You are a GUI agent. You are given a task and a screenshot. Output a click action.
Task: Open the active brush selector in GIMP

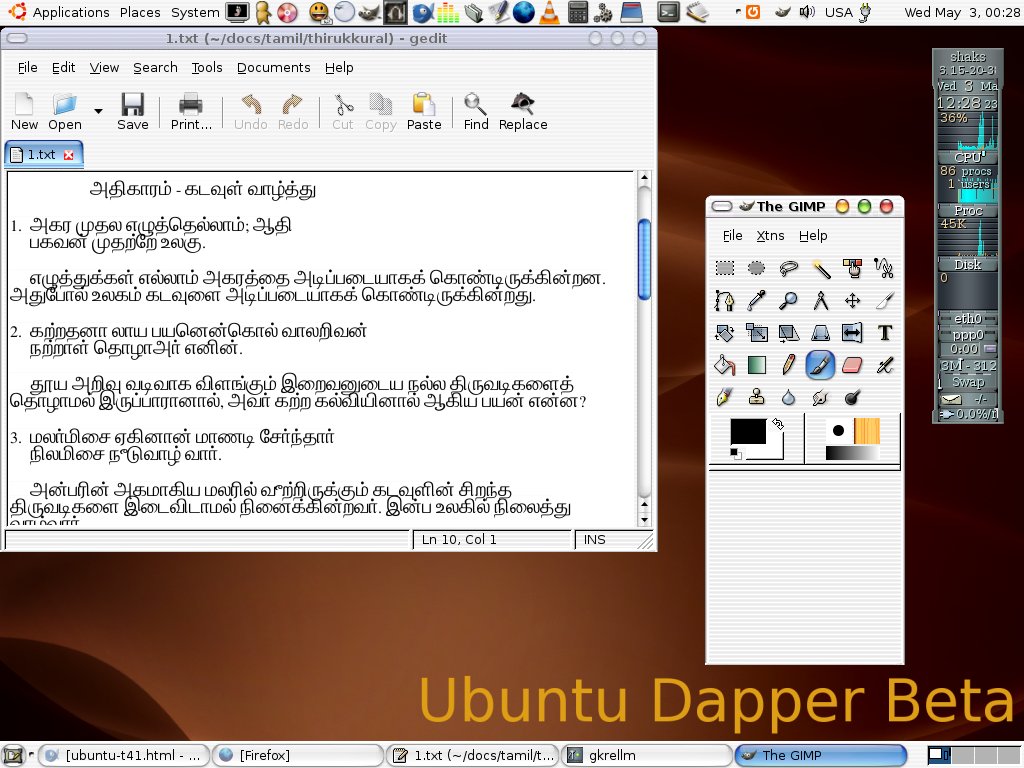point(838,430)
